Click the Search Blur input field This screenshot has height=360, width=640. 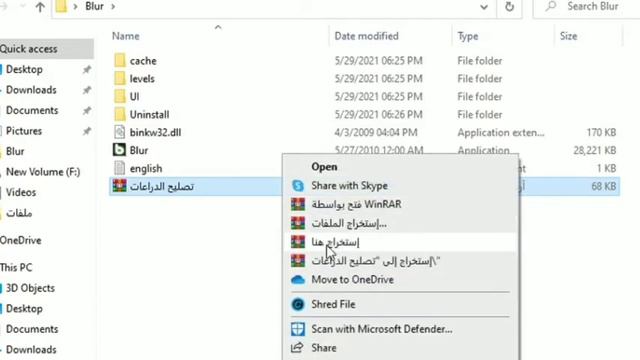[587, 7]
